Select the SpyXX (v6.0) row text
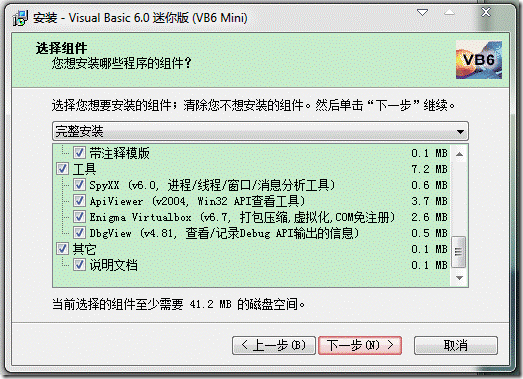The width and height of the screenshot is (523, 379). point(212,185)
